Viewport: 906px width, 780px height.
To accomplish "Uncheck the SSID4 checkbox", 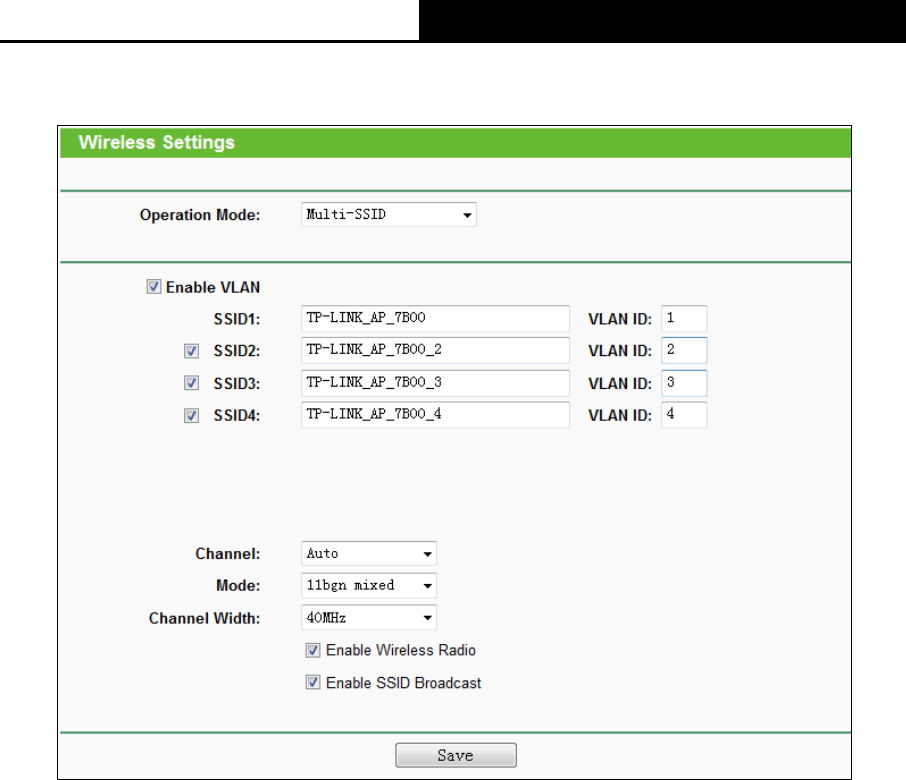I will click(x=192, y=415).
